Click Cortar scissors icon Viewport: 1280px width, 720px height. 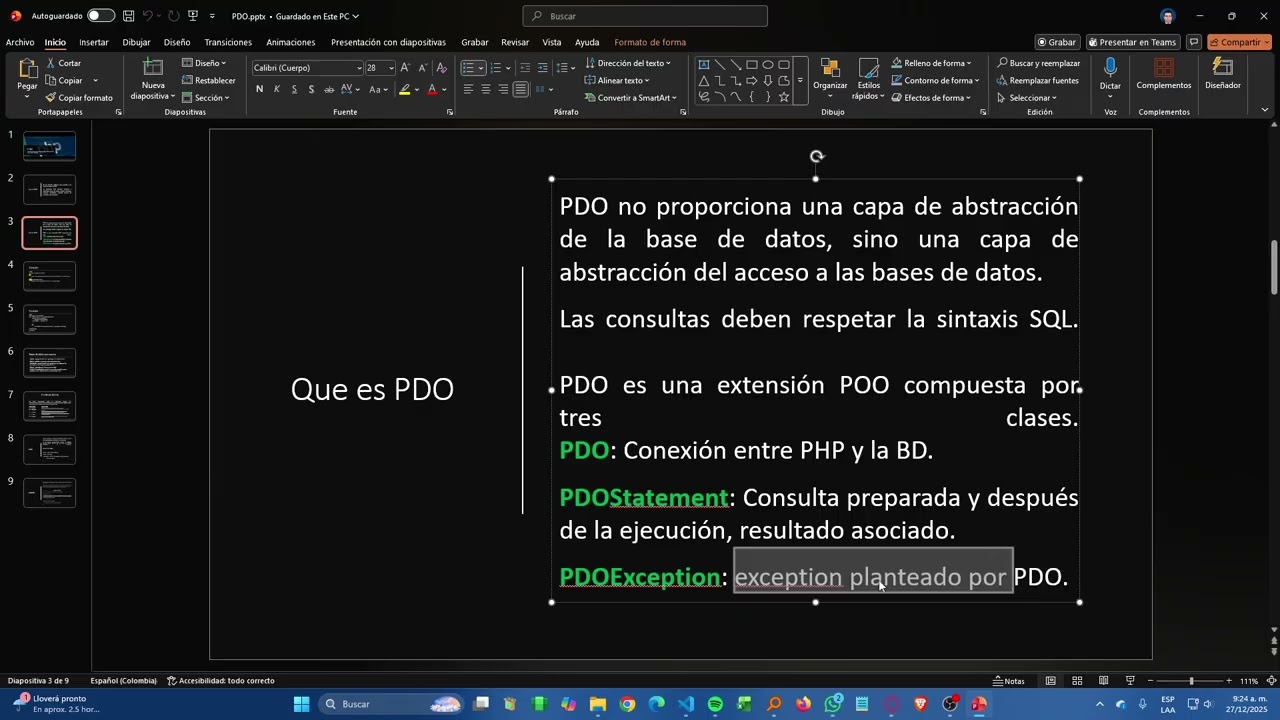pyautogui.click(x=51, y=63)
